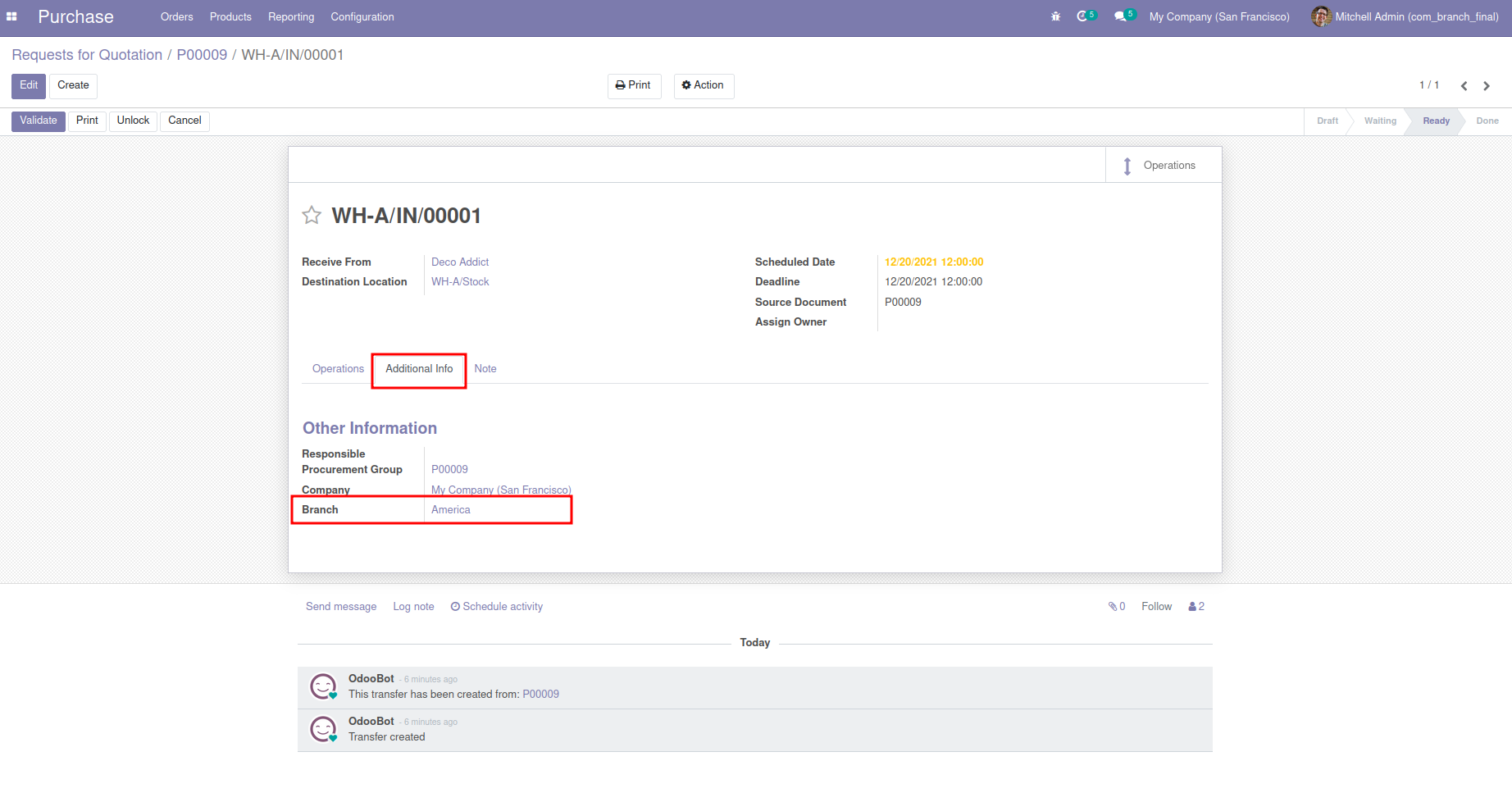The width and height of the screenshot is (1512, 793).
Task: Show the followers list icon
Action: (x=1196, y=607)
